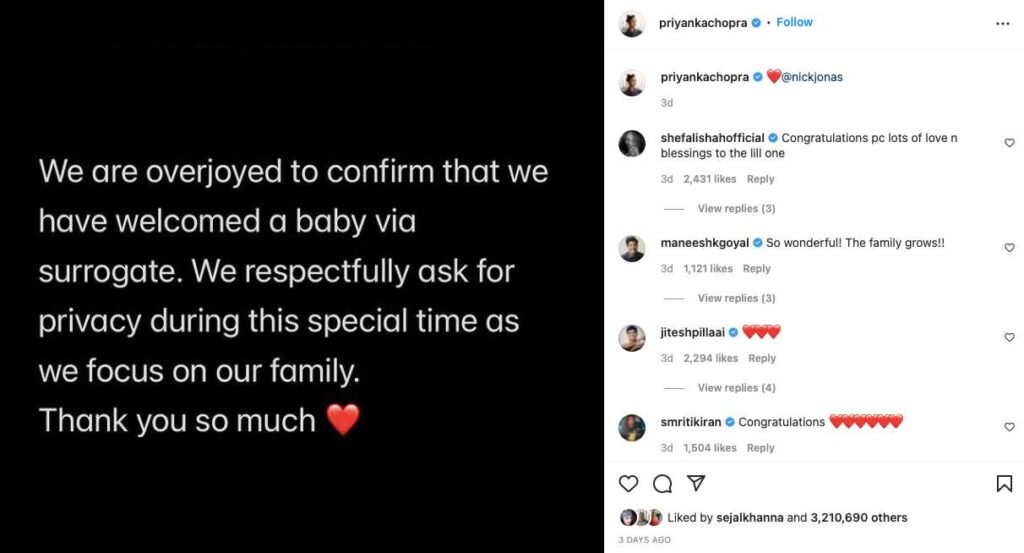
Task: View the 3,210,690 others who liked
Action: click(x=858, y=518)
